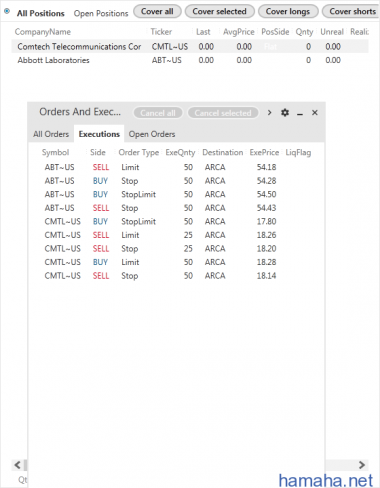This screenshot has height=488, width=380.
Task: Sort executions by Destination column
Action: click(223, 153)
